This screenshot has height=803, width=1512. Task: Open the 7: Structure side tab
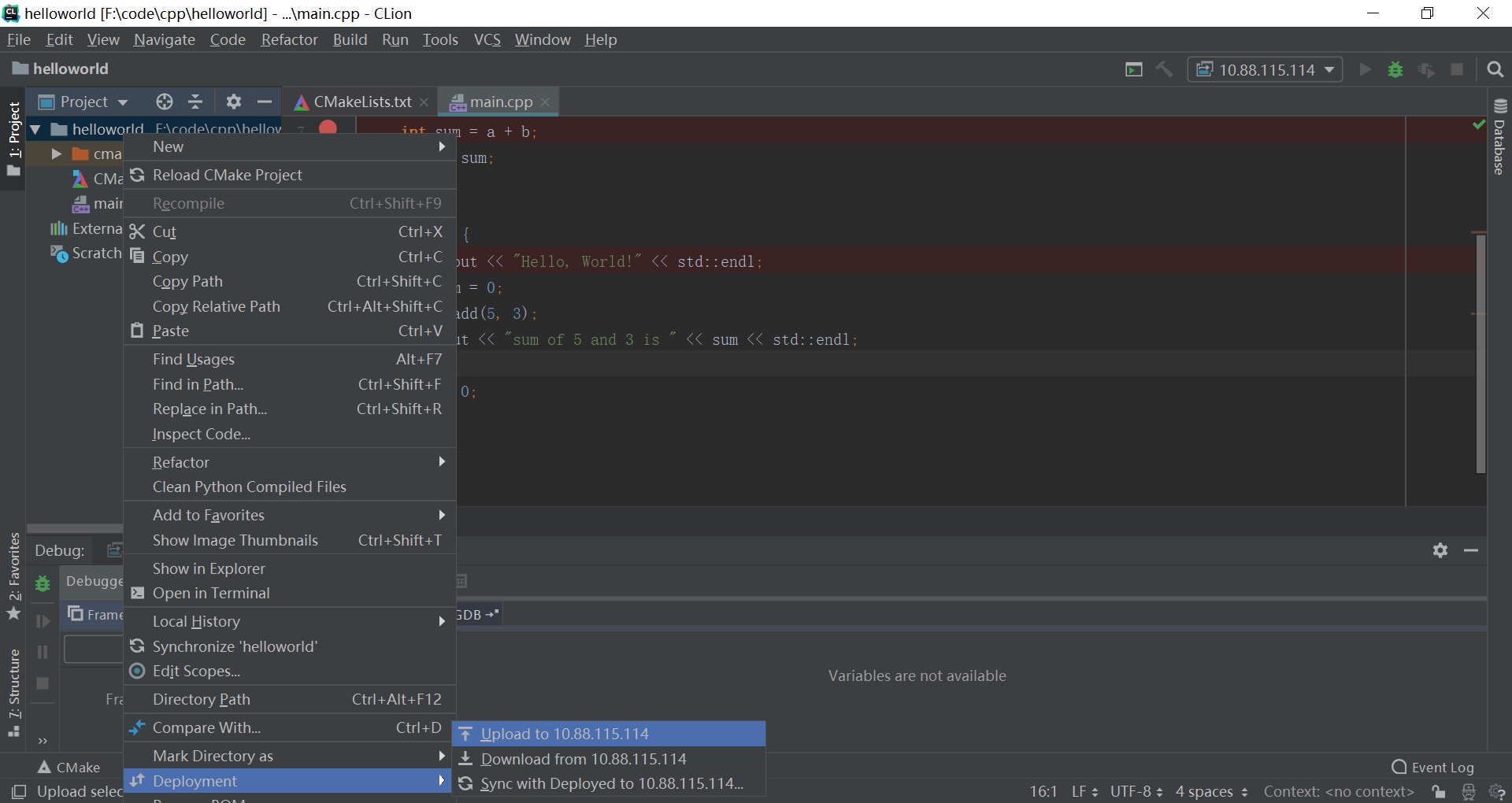[x=14, y=693]
